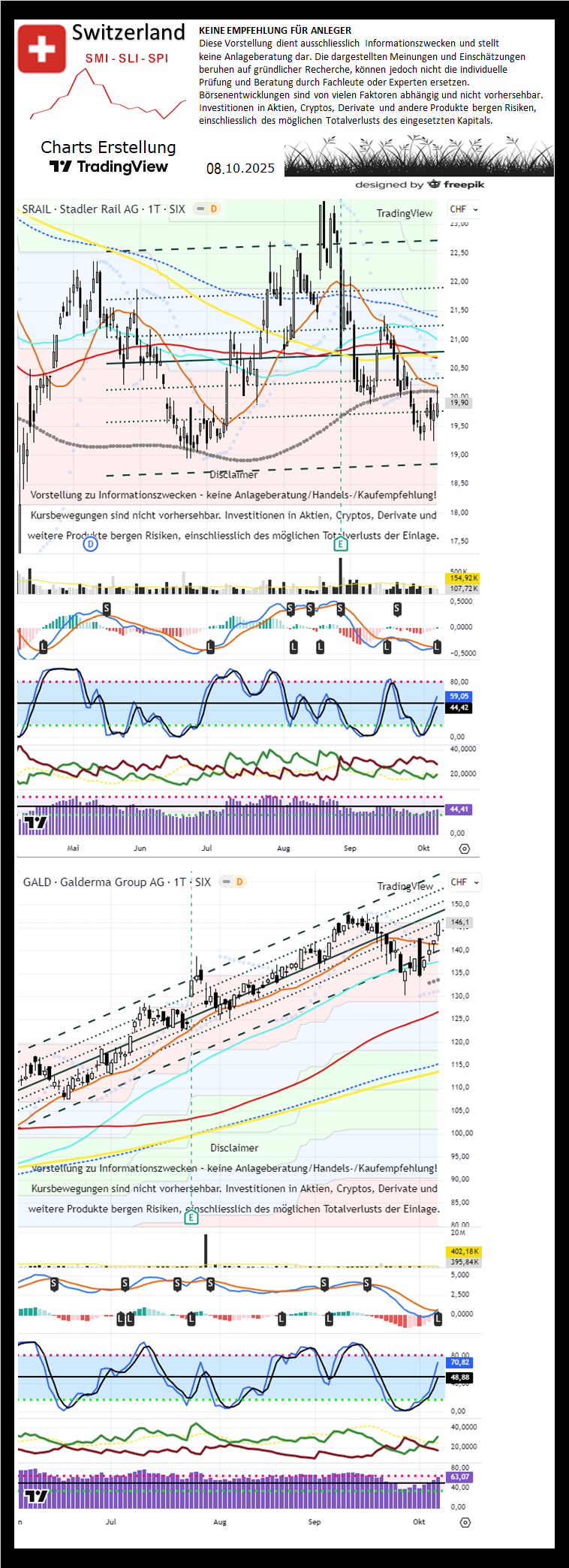Click the TradingView logo under Charts Erstellung

pyautogui.click(x=109, y=167)
